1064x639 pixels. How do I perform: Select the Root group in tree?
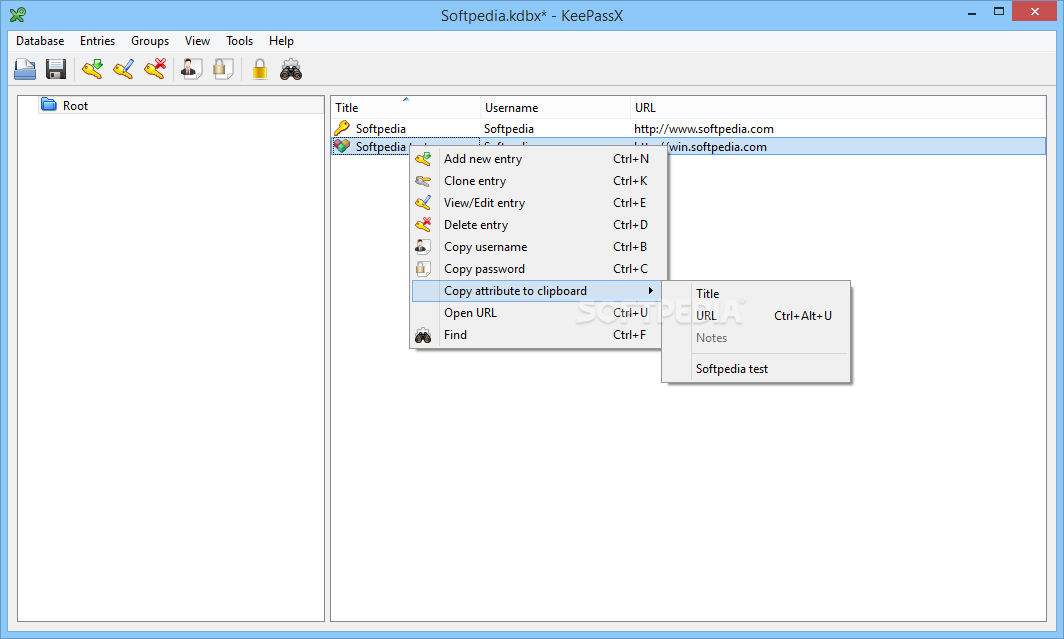pos(75,105)
